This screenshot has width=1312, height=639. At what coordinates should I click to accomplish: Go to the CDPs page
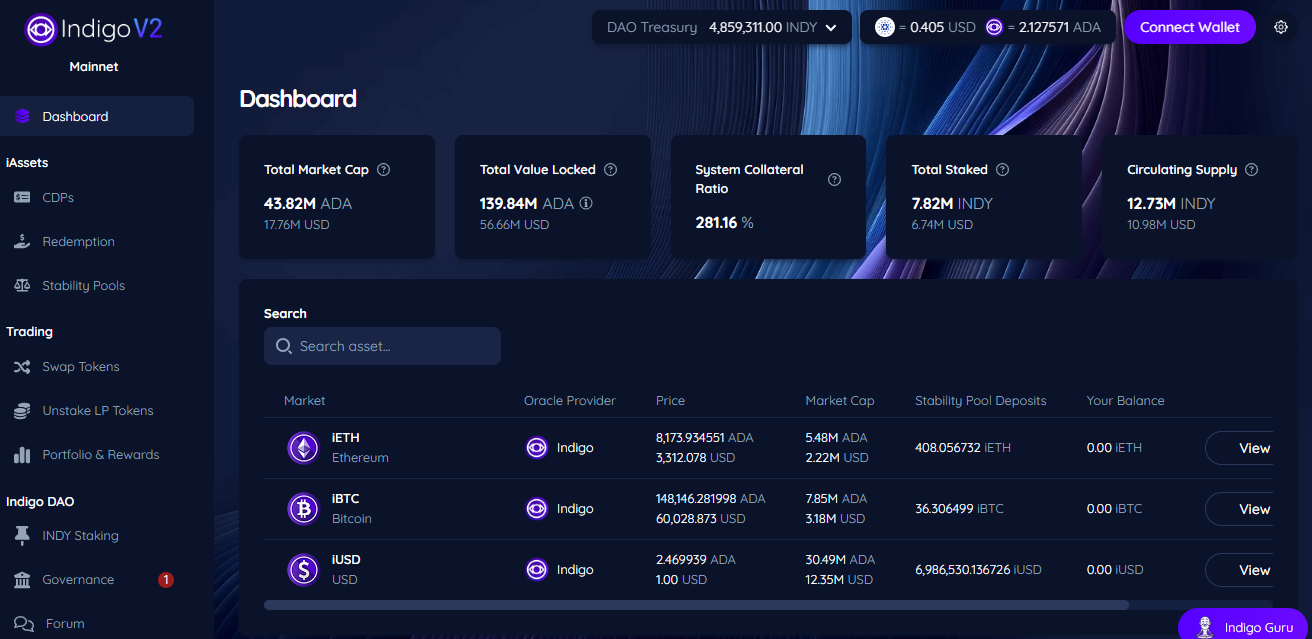click(58, 197)
